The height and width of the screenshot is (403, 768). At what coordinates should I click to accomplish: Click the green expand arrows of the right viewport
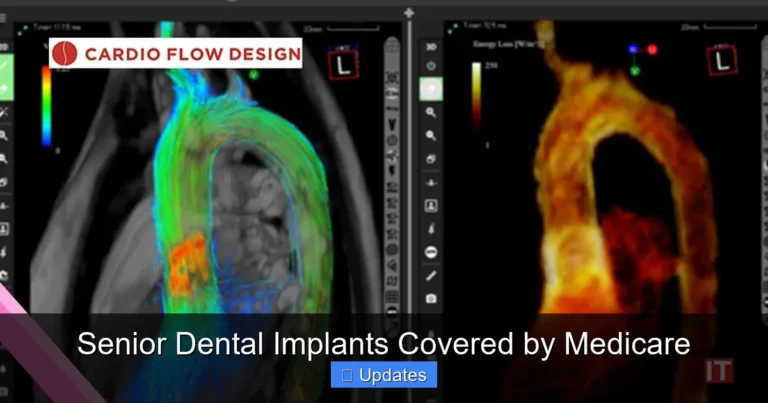click(x=453, y=29)
